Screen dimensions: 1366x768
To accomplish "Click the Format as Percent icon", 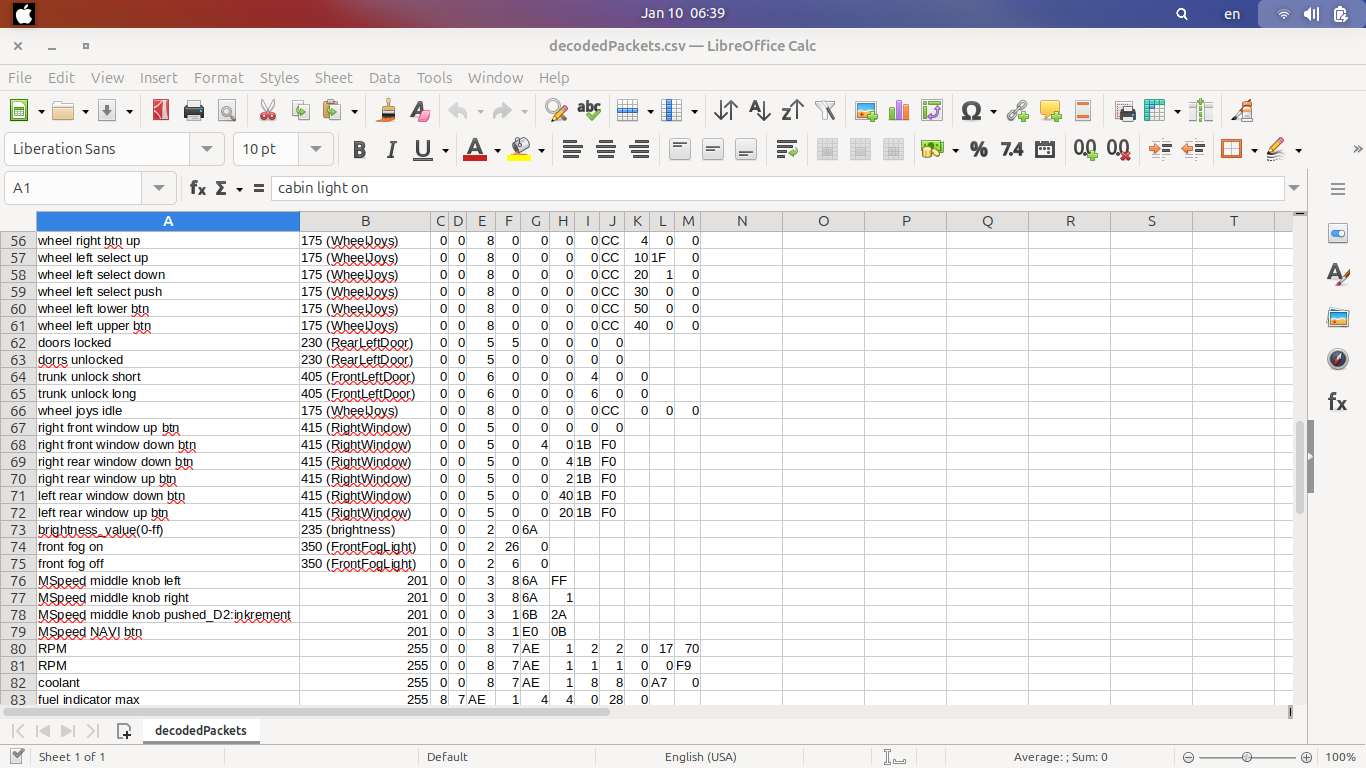I will pos(978,150).
